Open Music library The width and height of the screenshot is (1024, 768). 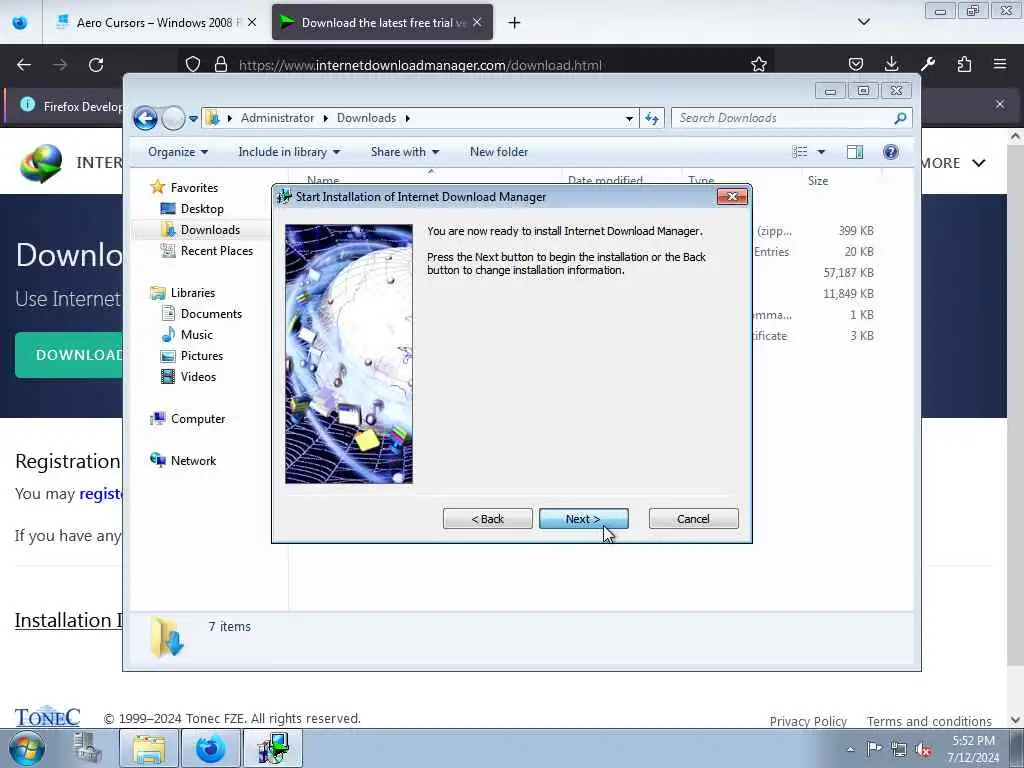197,334
